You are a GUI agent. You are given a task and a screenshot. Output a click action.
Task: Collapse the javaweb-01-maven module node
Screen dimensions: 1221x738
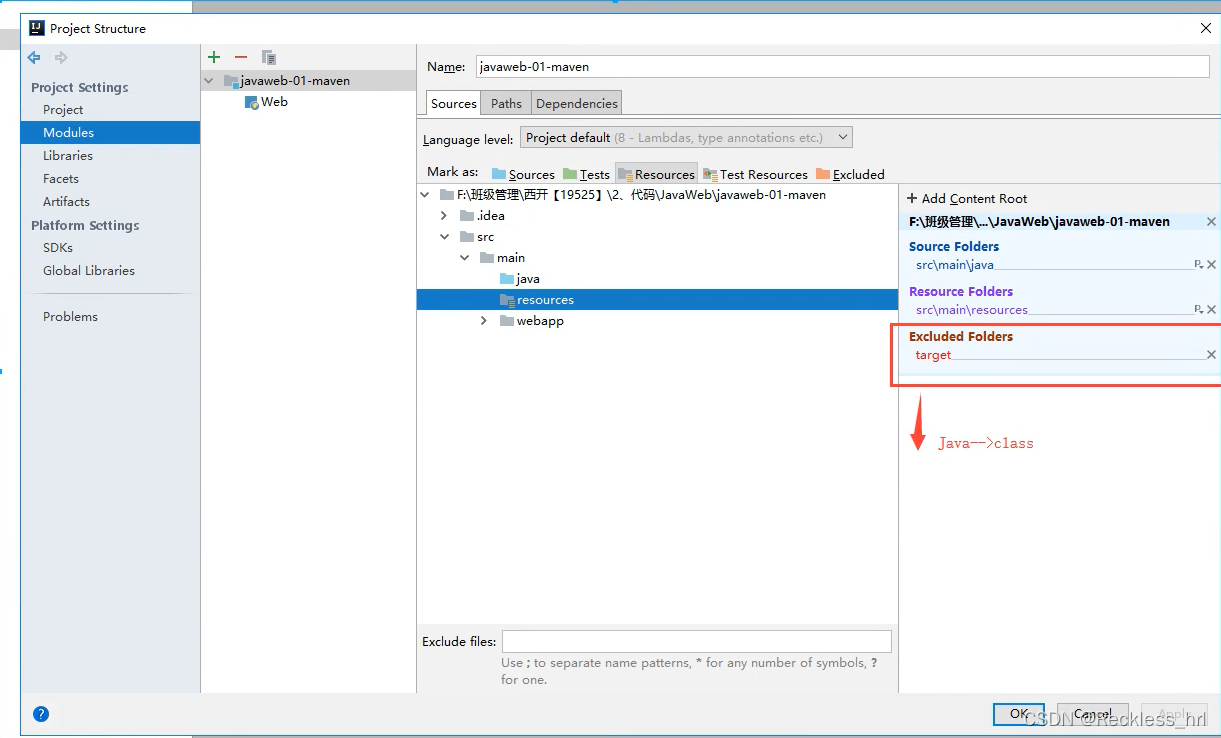point(209,81)
